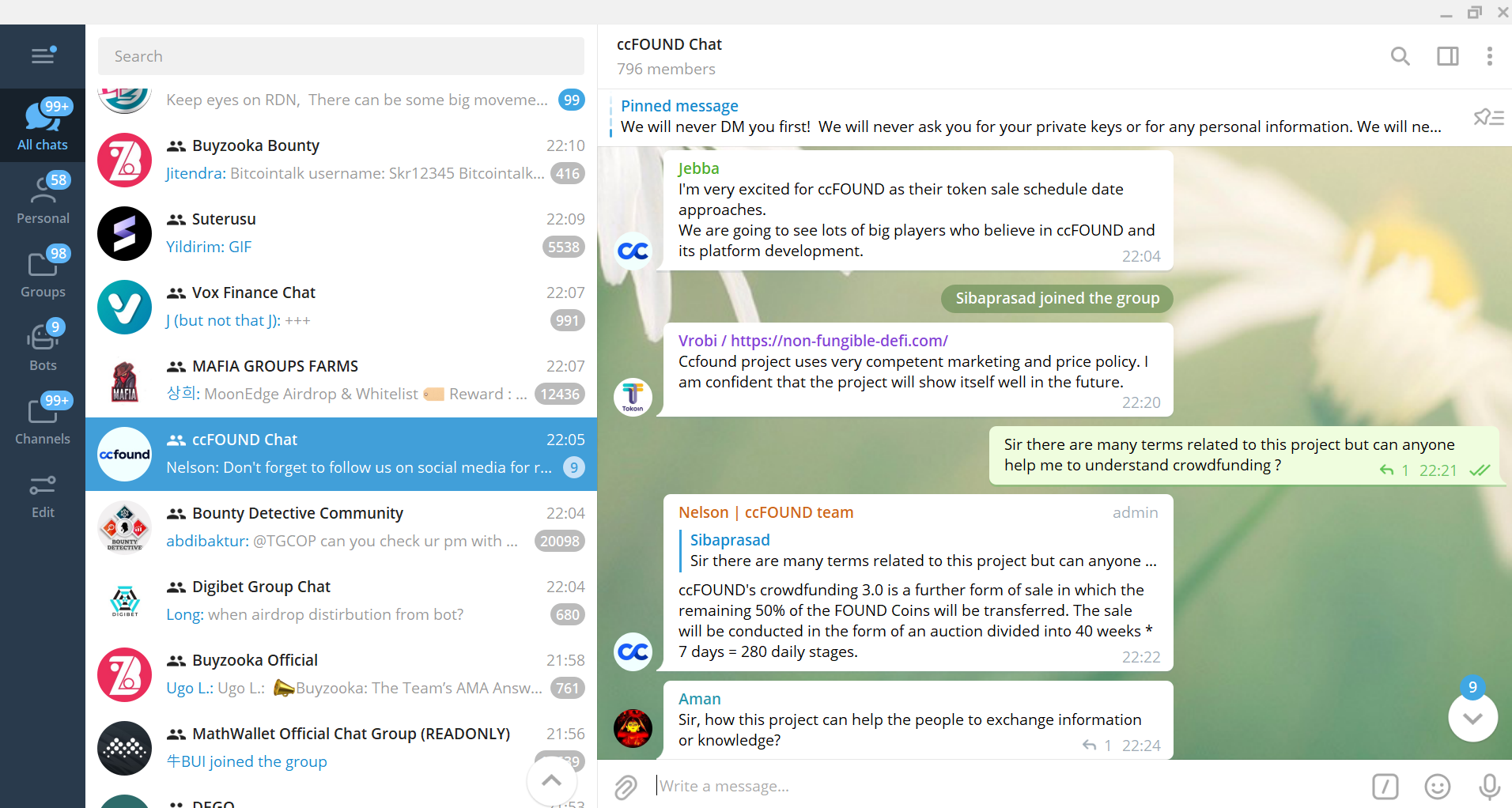This screenshot has height=808, width=1512.
Task: Open the bot commands slash icon
Action: (1385, 787)
